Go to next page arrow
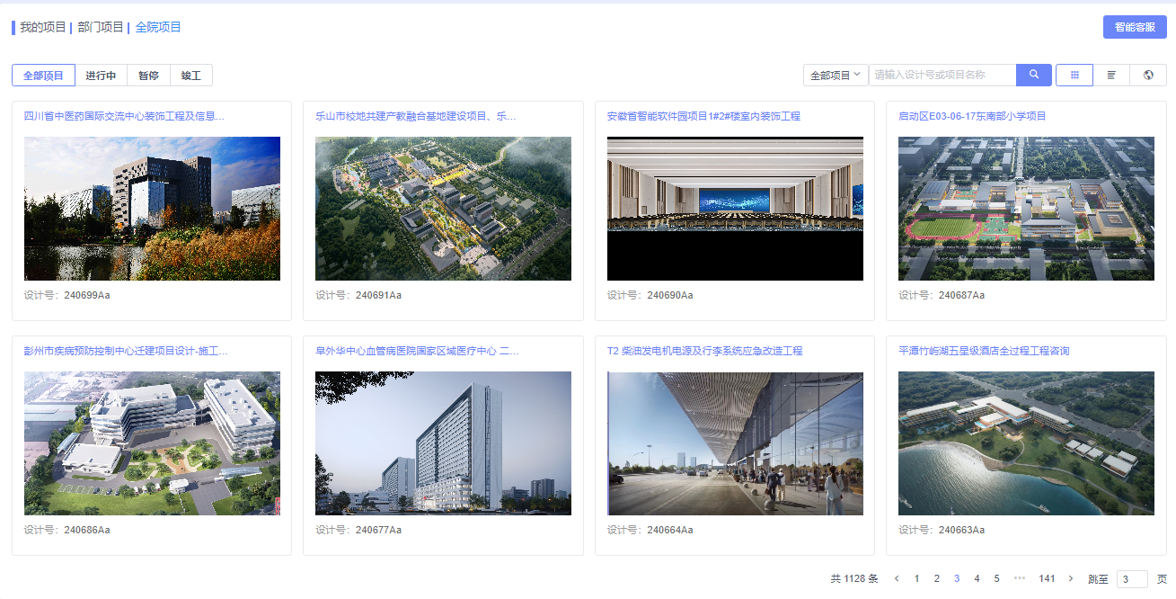Screen dimensions: 1176x599 pos(1071,579)
